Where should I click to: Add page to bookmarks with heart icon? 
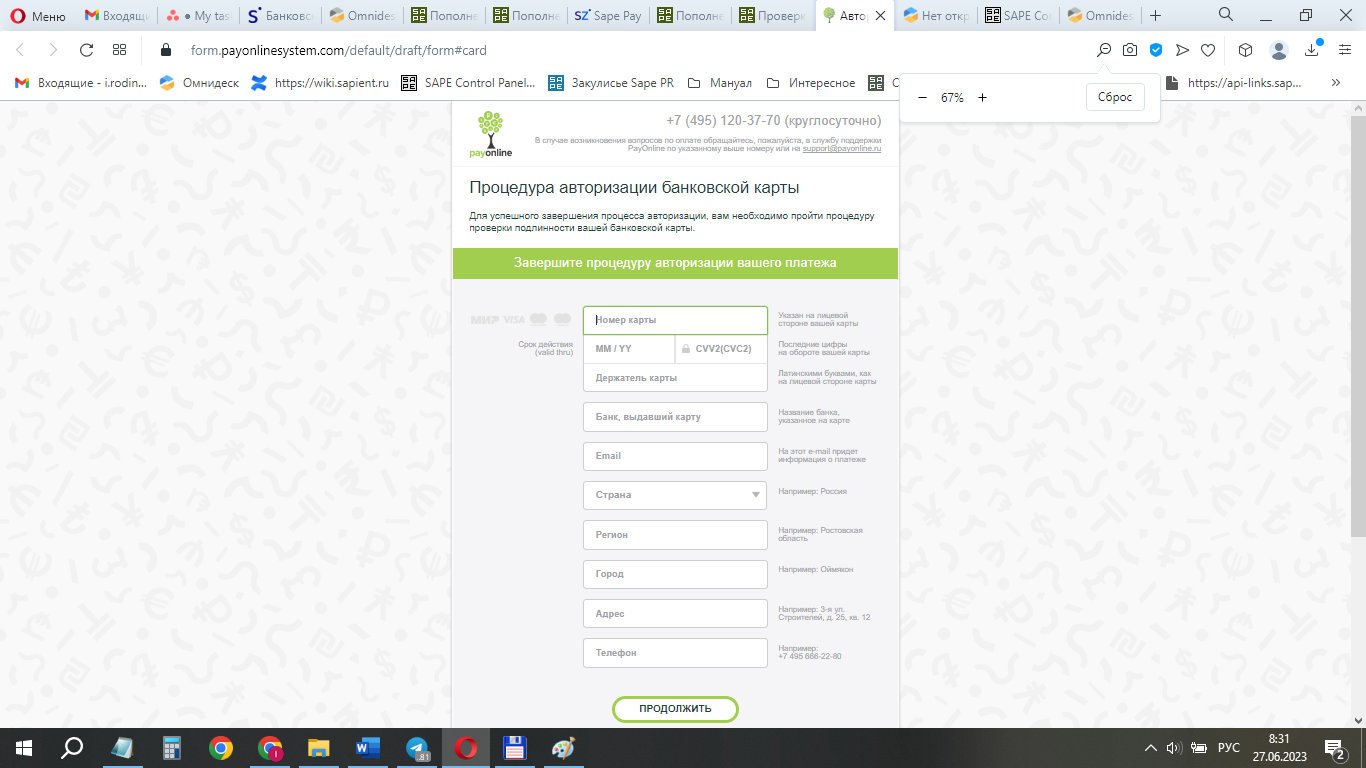tap(1208, 50)
